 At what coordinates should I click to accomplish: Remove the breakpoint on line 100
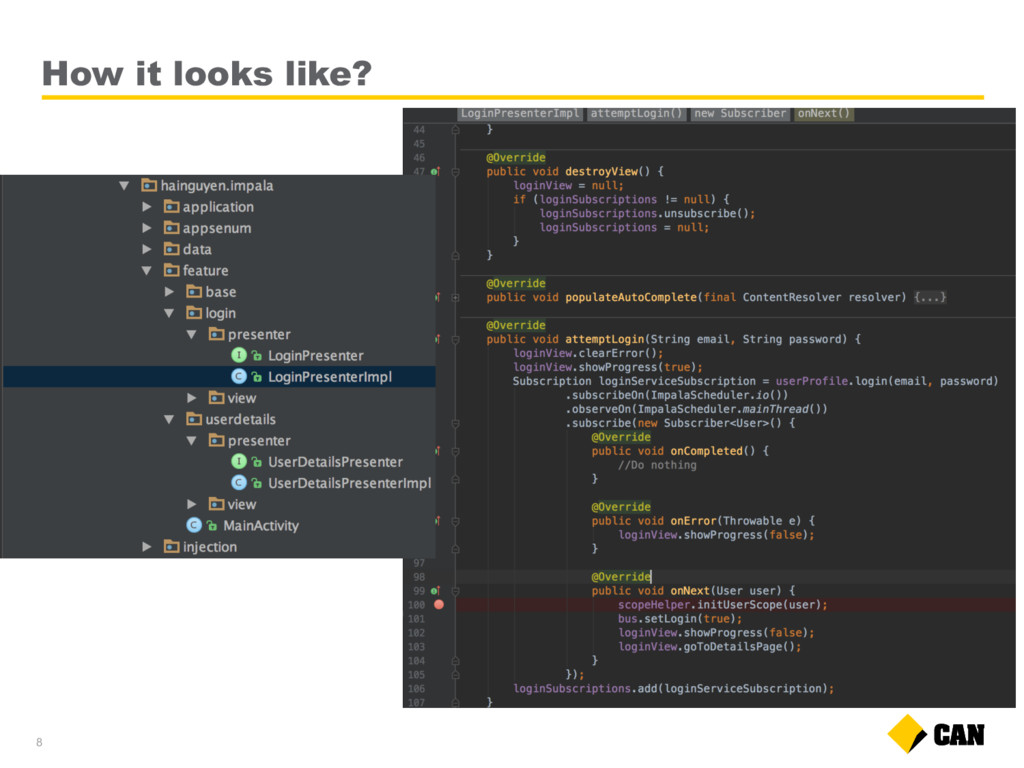coord(439,605)
